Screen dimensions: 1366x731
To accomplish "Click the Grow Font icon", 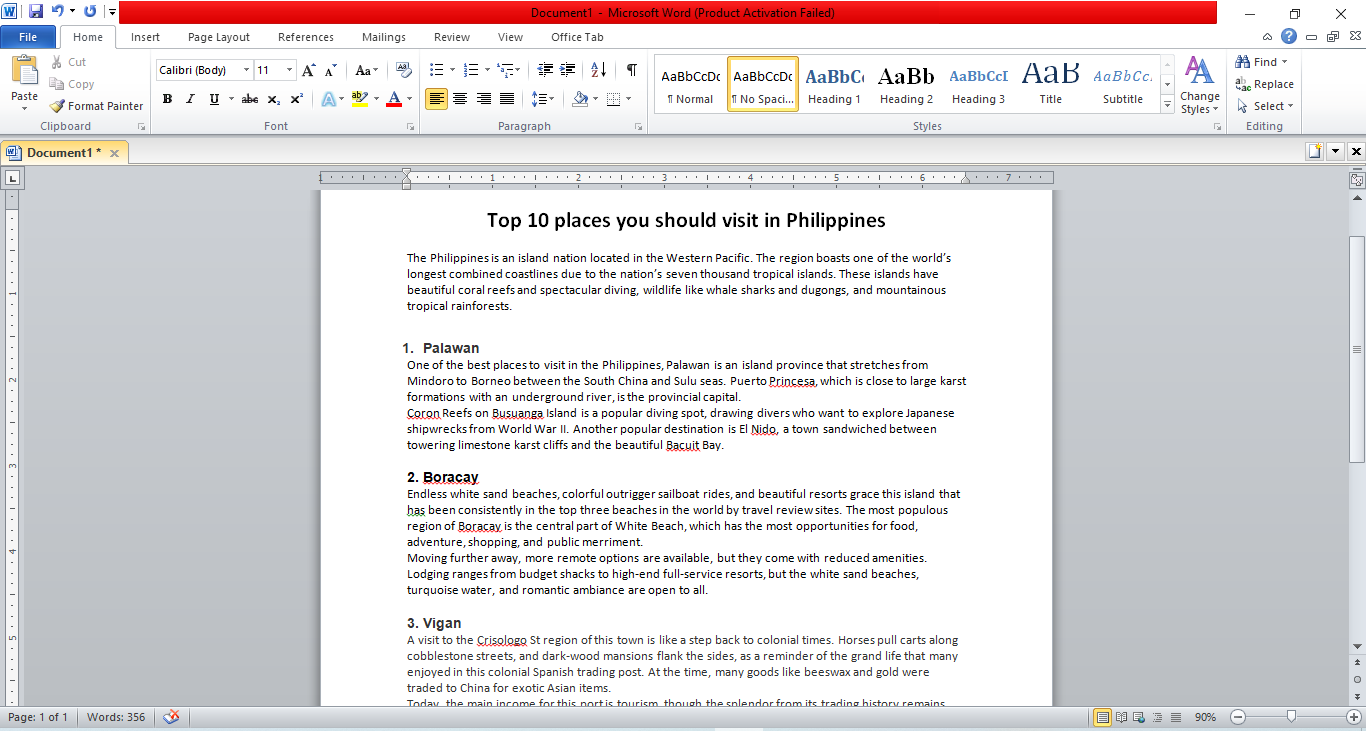I will (x=308, y=70).
